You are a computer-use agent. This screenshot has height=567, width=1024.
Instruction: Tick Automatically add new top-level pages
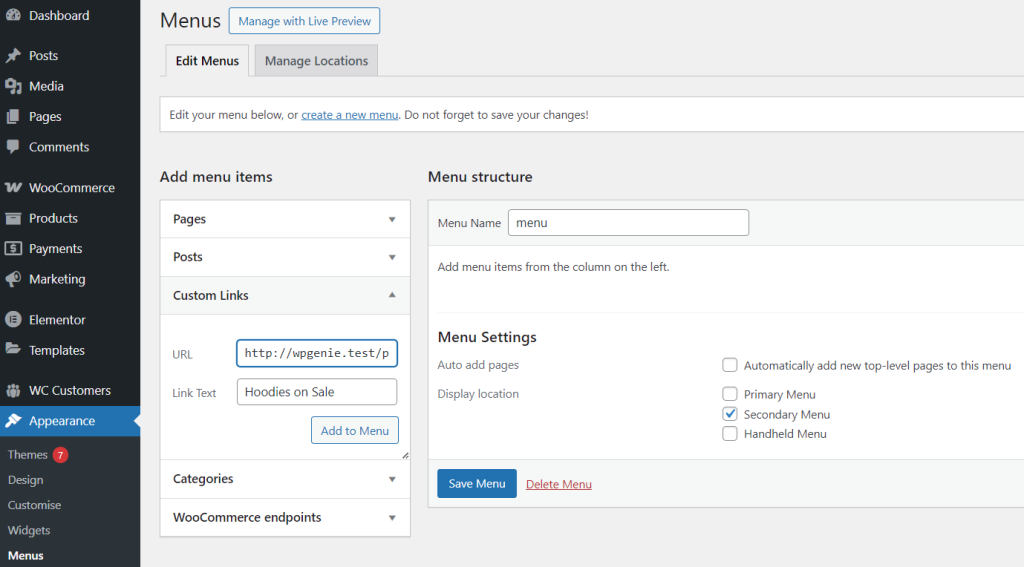click(730, 366)
